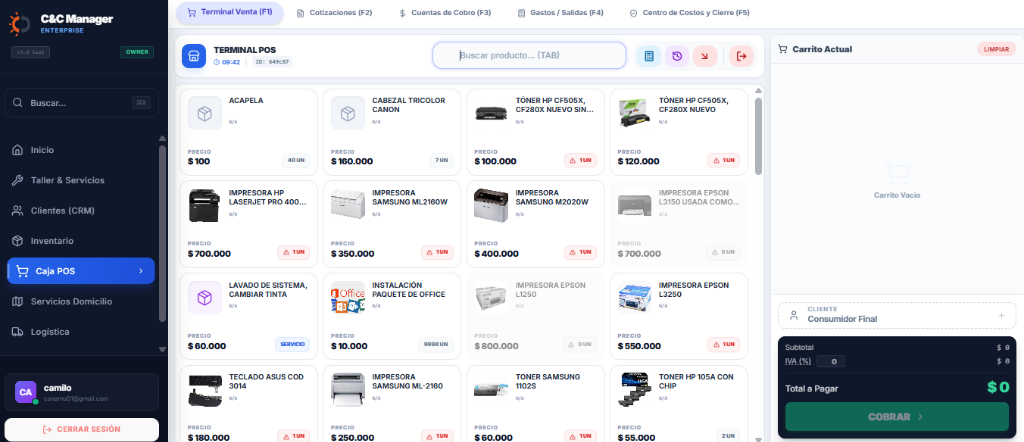The height and width of the screenshot is (442, 1024).
Task: Click the OWNER role badge
Action: [x=137, y=52]
